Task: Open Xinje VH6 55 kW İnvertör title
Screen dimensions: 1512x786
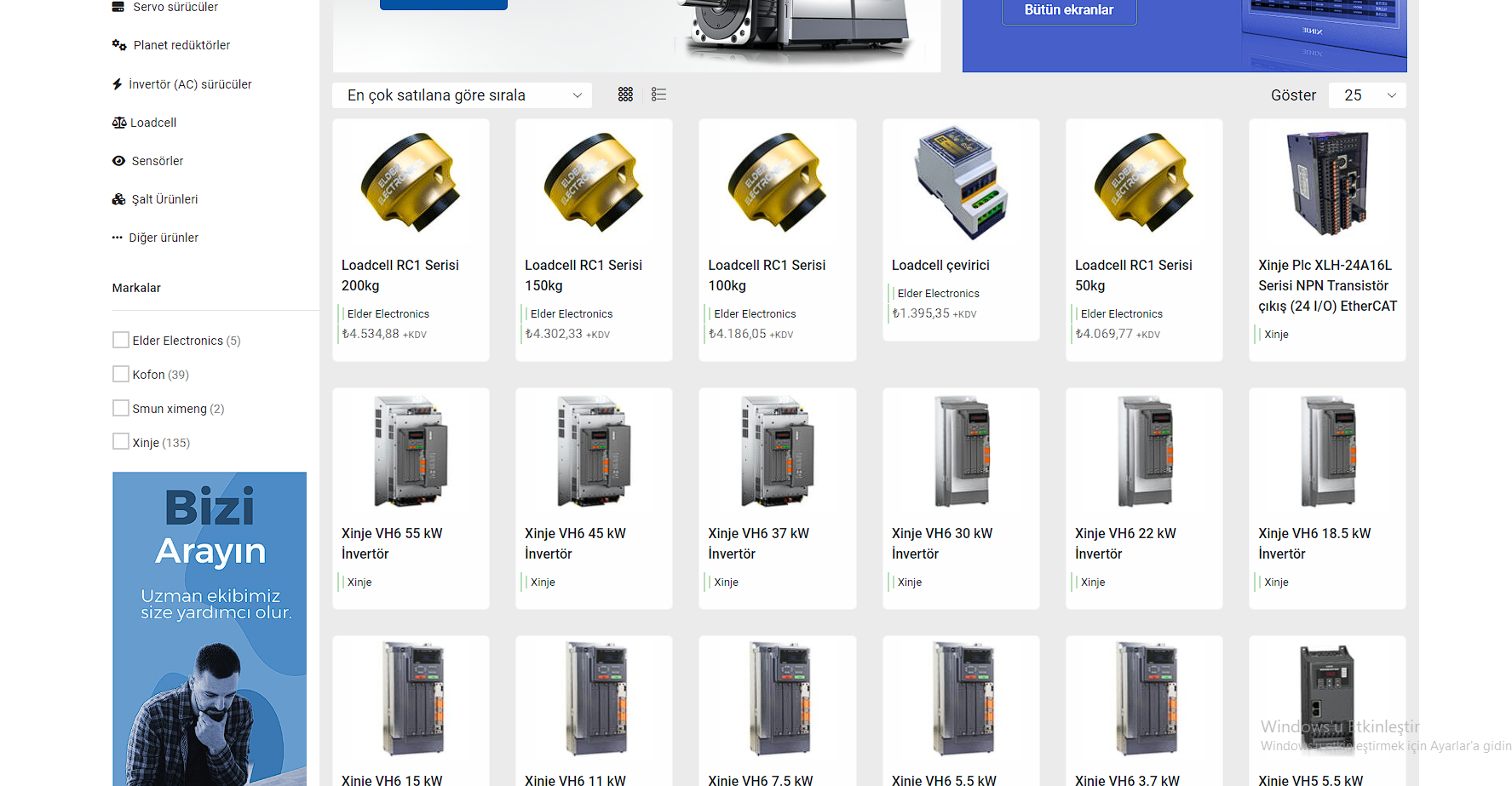Action: pos(392,544)
